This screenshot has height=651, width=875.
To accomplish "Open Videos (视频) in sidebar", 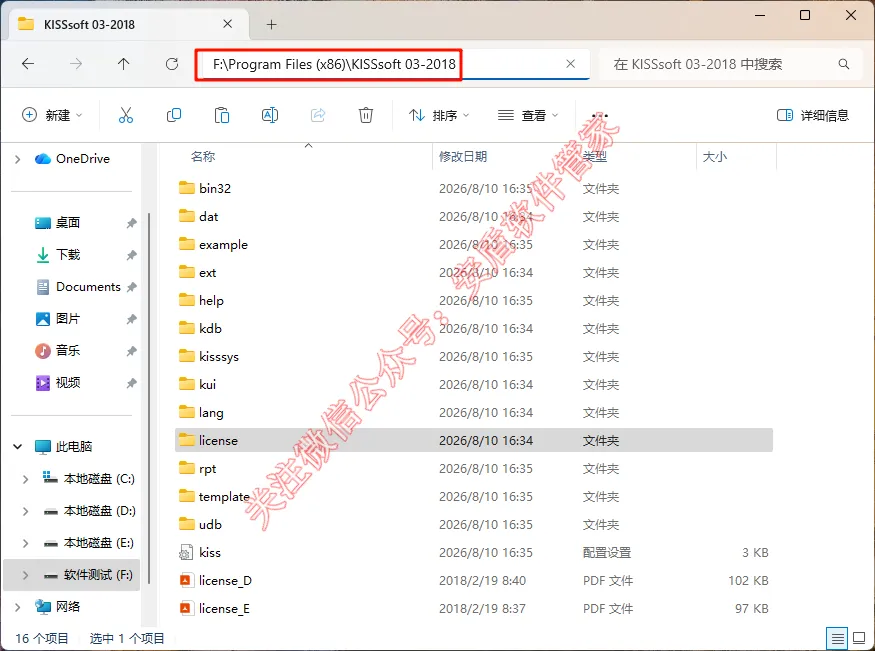I will click(68, 383).
